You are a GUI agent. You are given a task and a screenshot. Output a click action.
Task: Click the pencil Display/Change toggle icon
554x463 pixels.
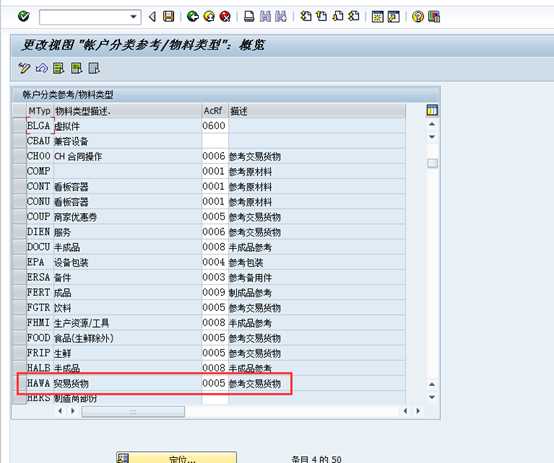(x=24, y=68)
